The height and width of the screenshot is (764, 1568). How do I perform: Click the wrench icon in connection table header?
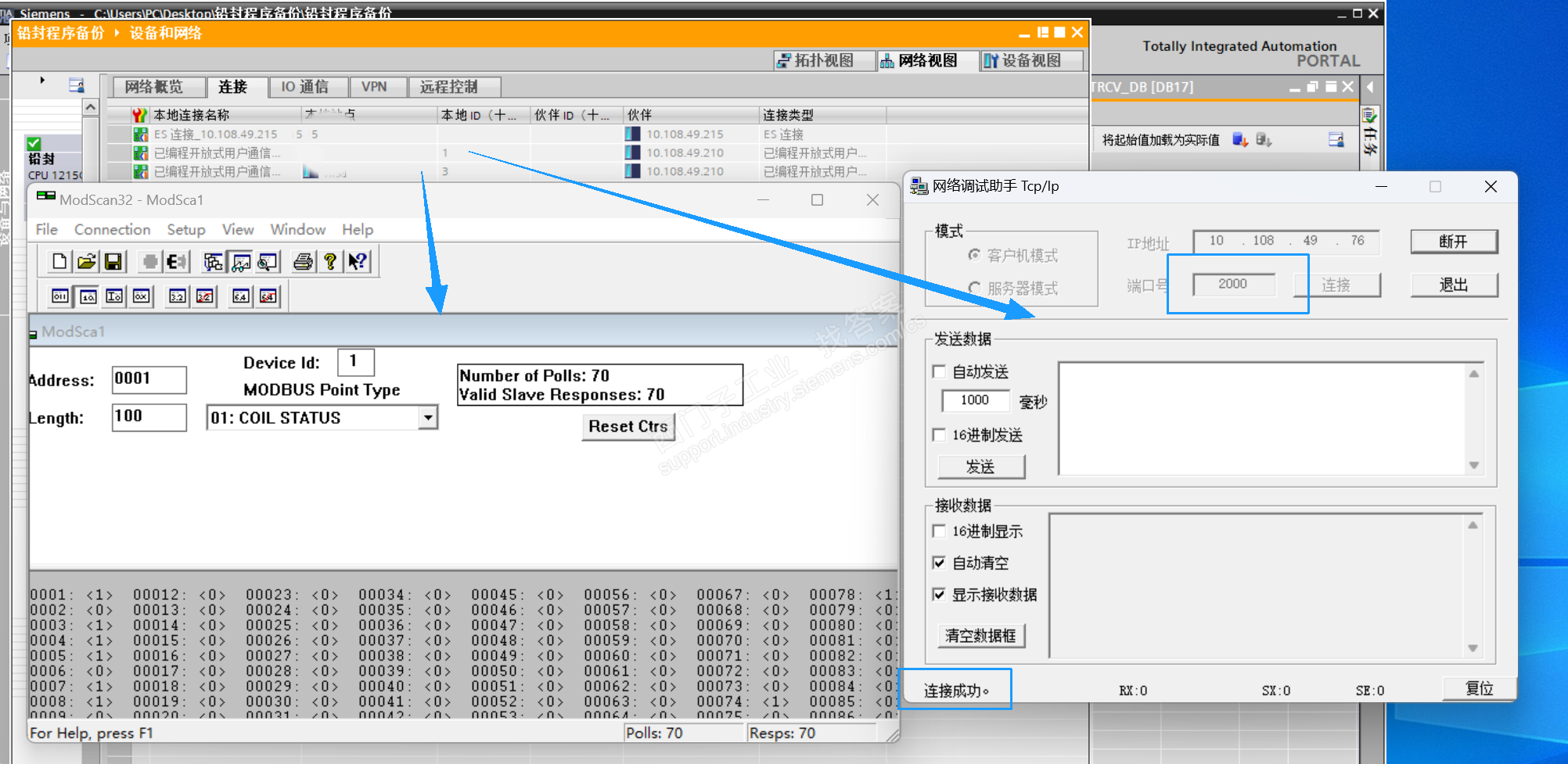[x=139, y=116]
